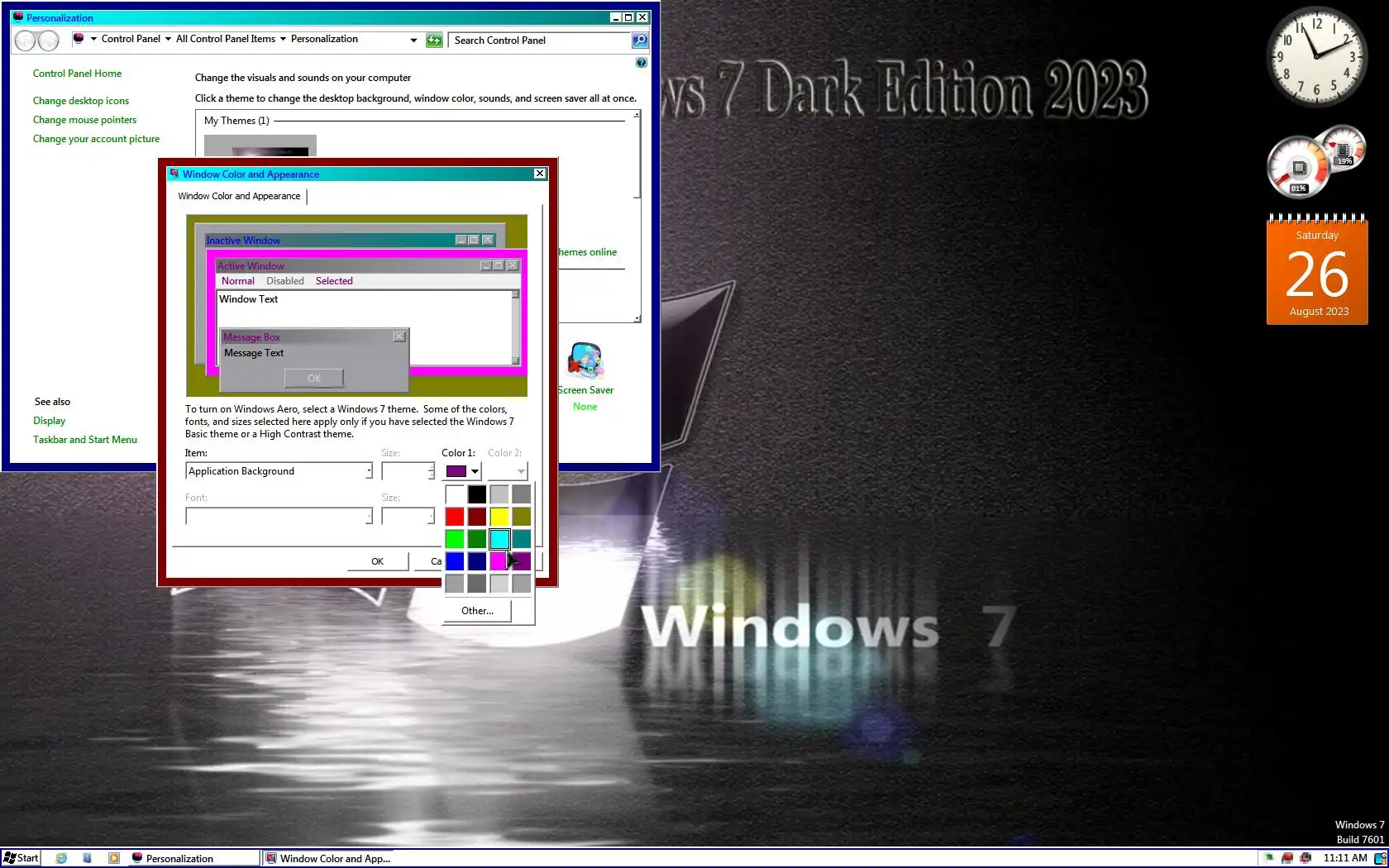This screenshot has height=868, width=1389.
Task: Click the Window Text area in preview
Action: (365, 327)
